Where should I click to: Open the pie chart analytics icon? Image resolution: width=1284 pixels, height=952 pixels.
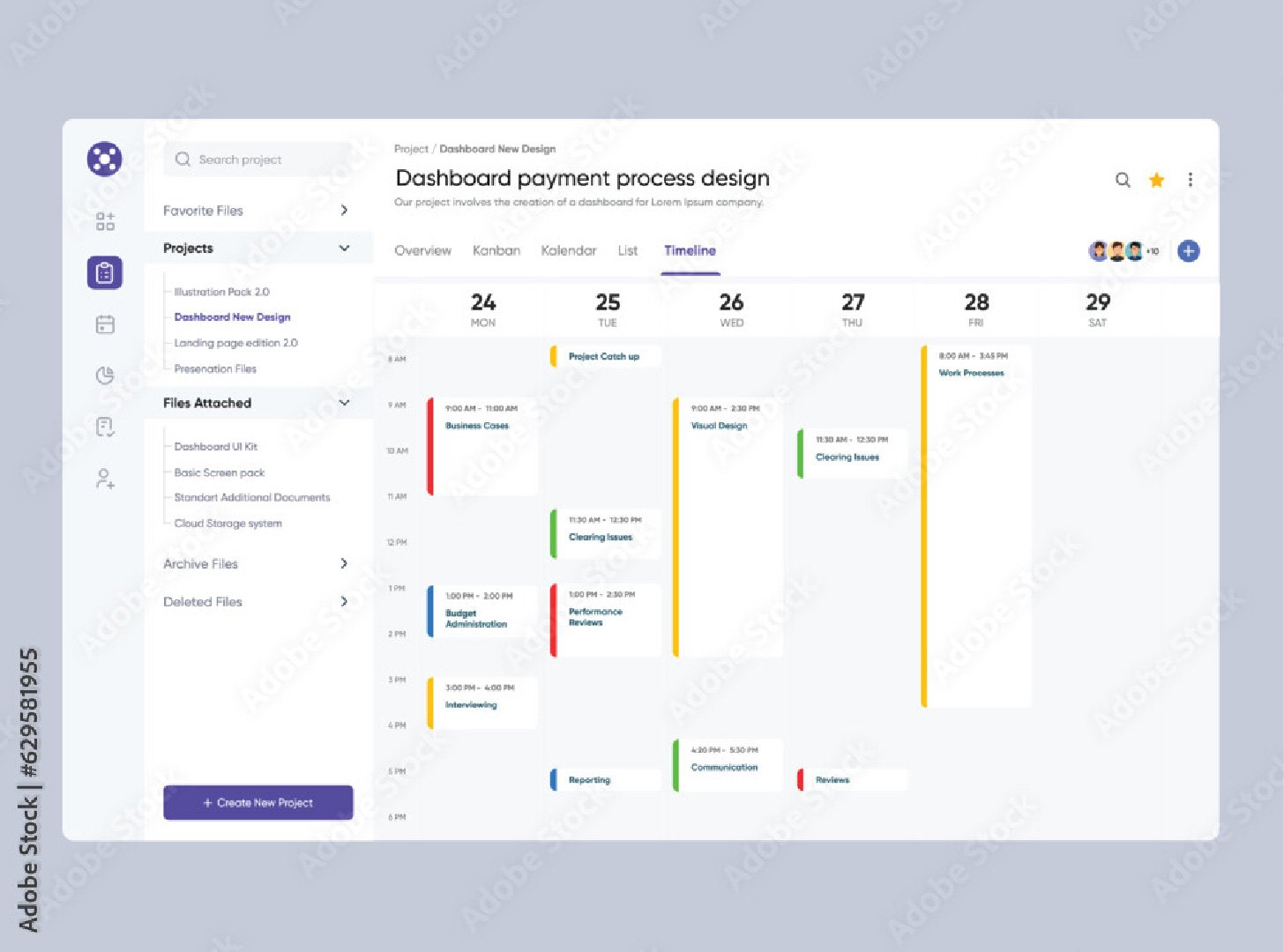coord(105,376)
